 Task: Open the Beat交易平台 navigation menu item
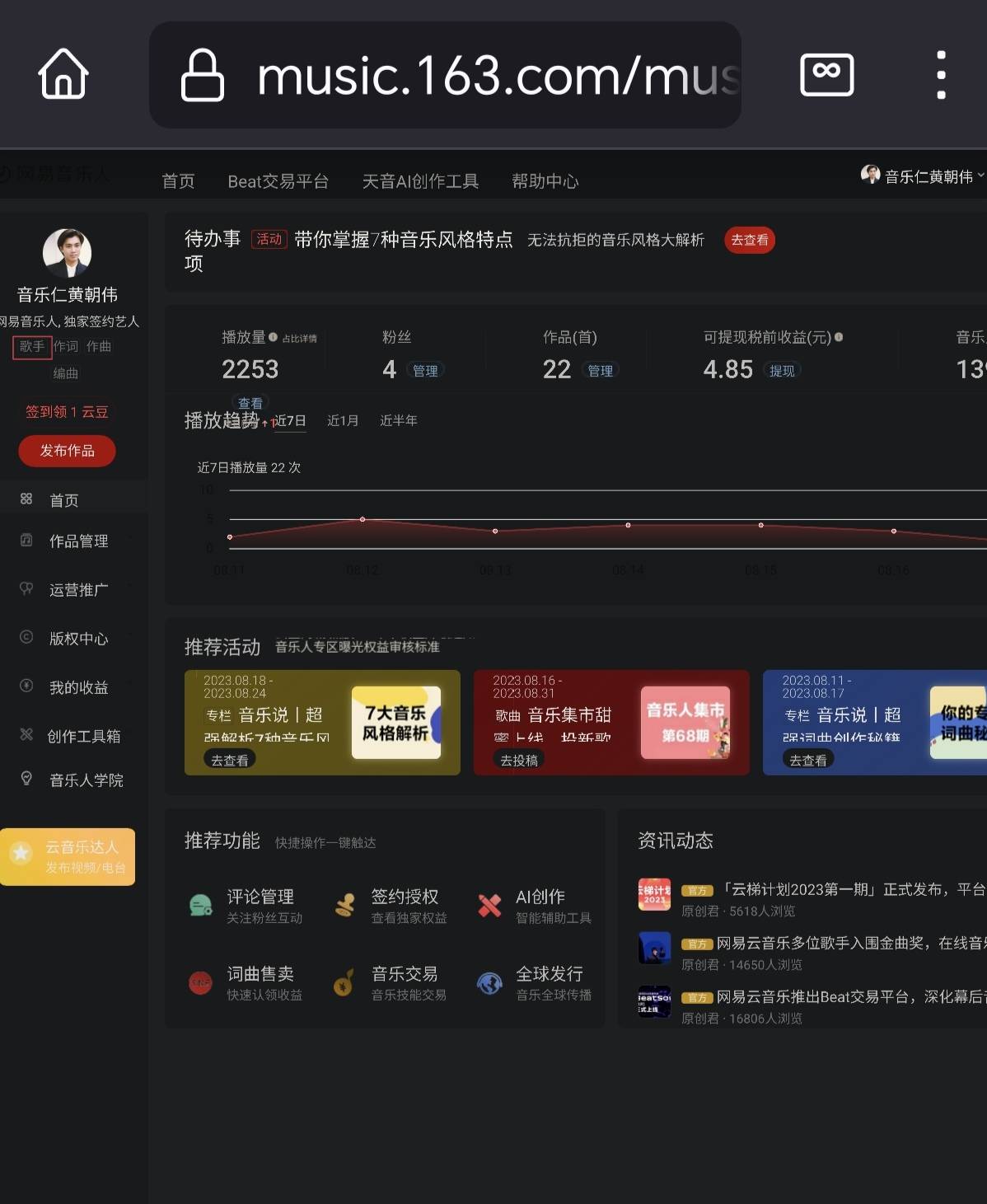(278, 181)
